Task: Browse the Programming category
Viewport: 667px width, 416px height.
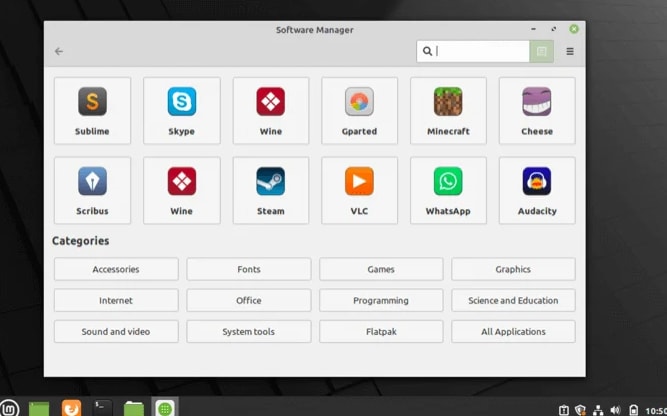Action: point(381,300)
